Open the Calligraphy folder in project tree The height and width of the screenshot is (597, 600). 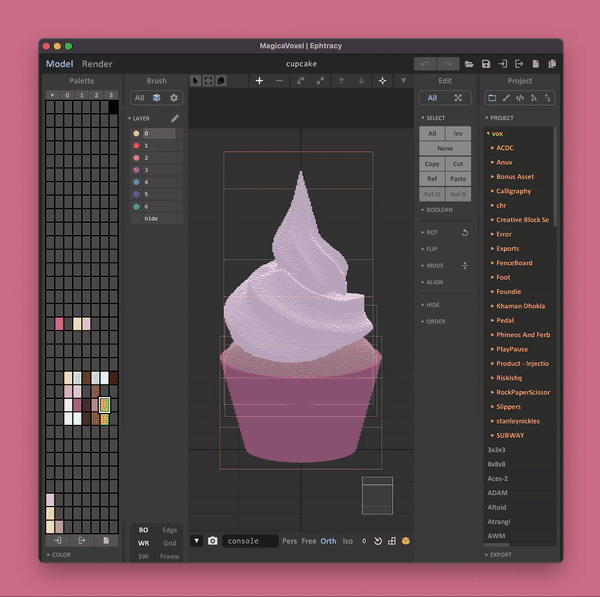coord(514,191)
